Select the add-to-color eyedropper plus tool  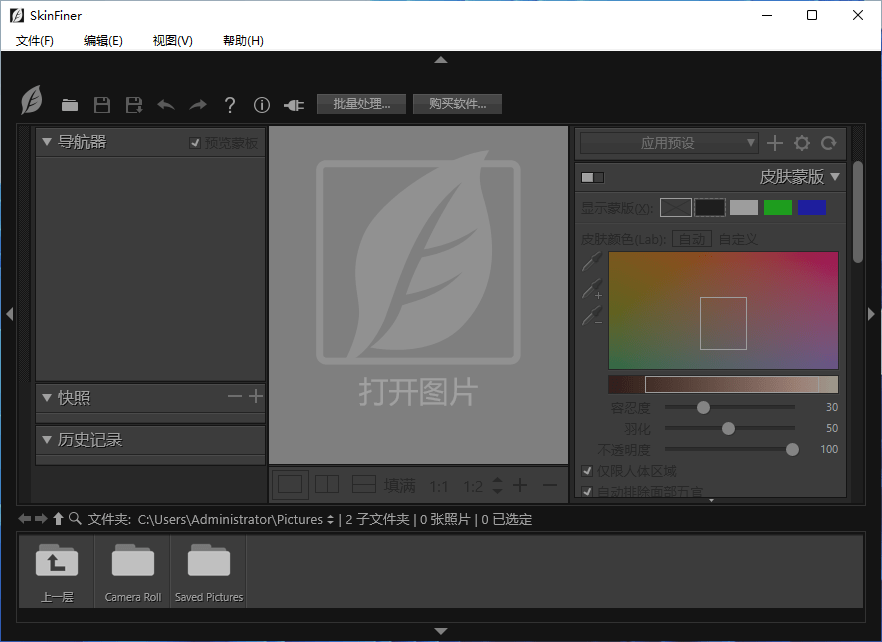point(592,289)
